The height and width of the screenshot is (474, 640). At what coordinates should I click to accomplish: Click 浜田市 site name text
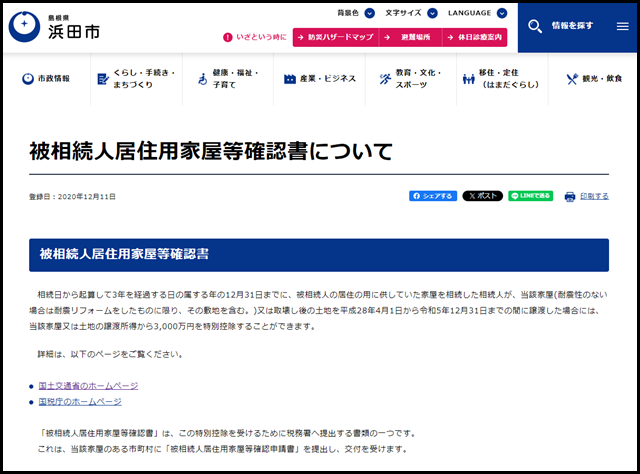pos(74,32)
